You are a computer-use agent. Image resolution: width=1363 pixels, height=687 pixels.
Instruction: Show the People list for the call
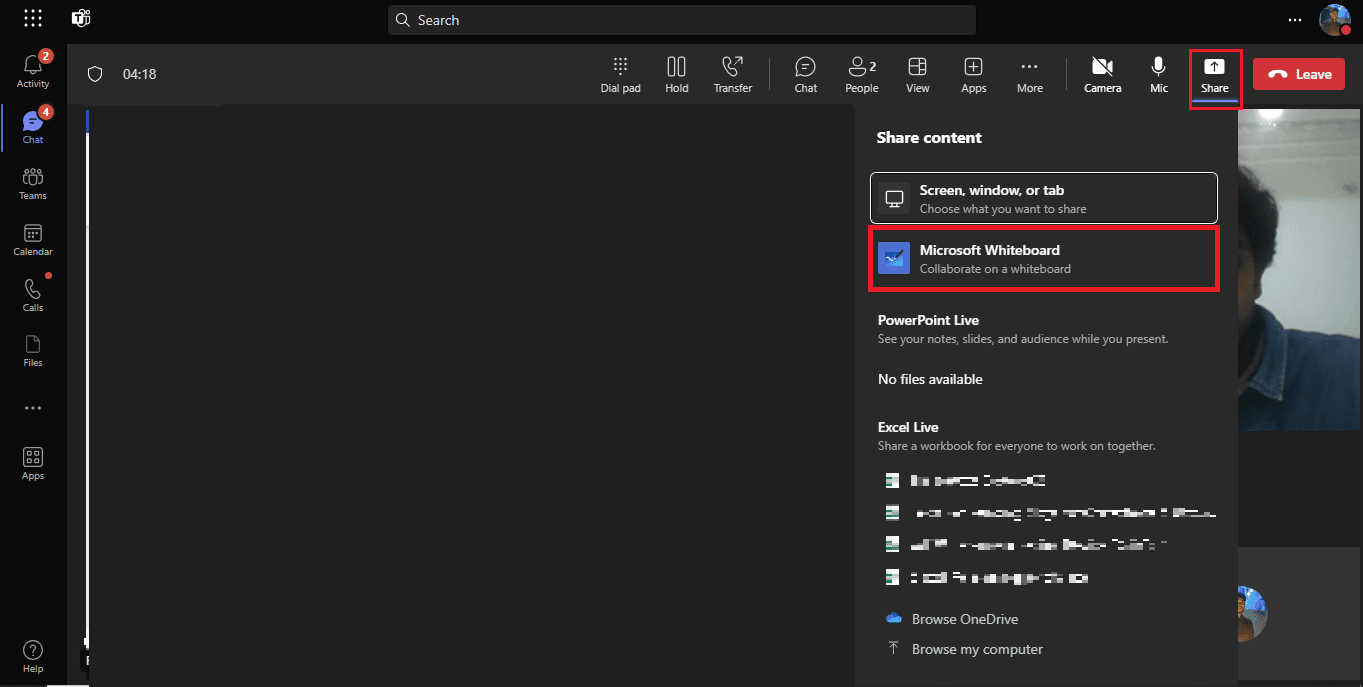[x=861, y=73]
